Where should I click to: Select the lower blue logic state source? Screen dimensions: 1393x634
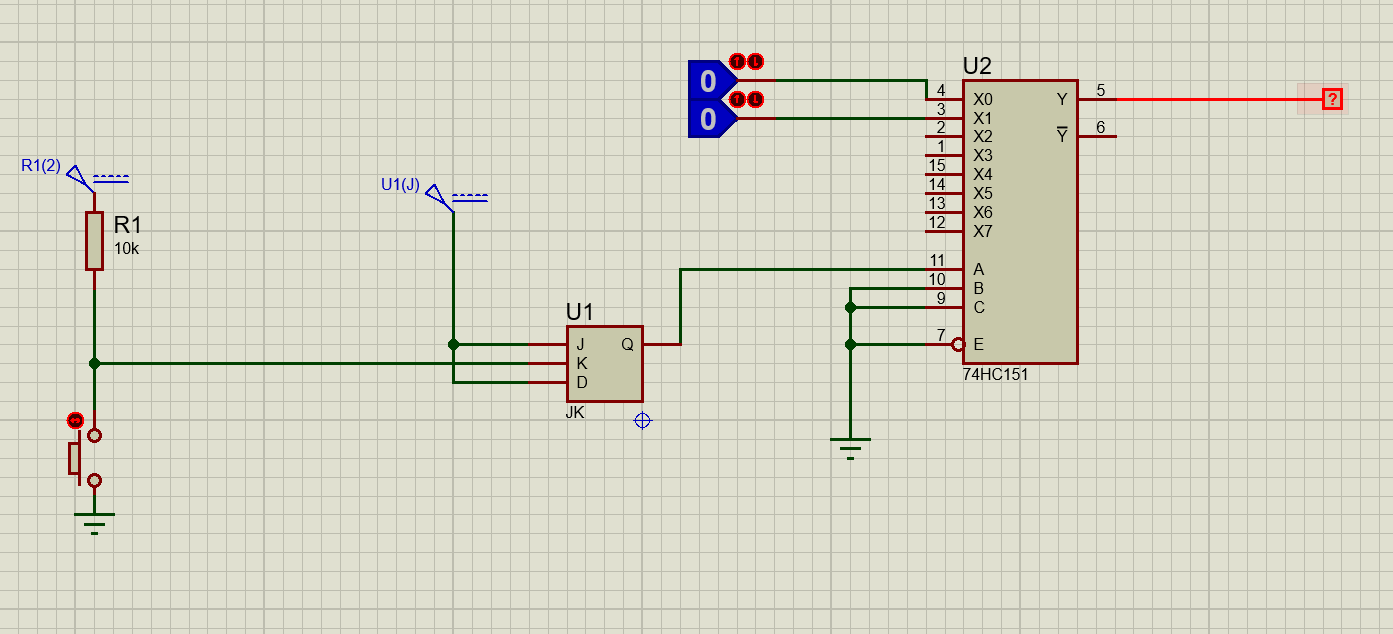(711, 118)
